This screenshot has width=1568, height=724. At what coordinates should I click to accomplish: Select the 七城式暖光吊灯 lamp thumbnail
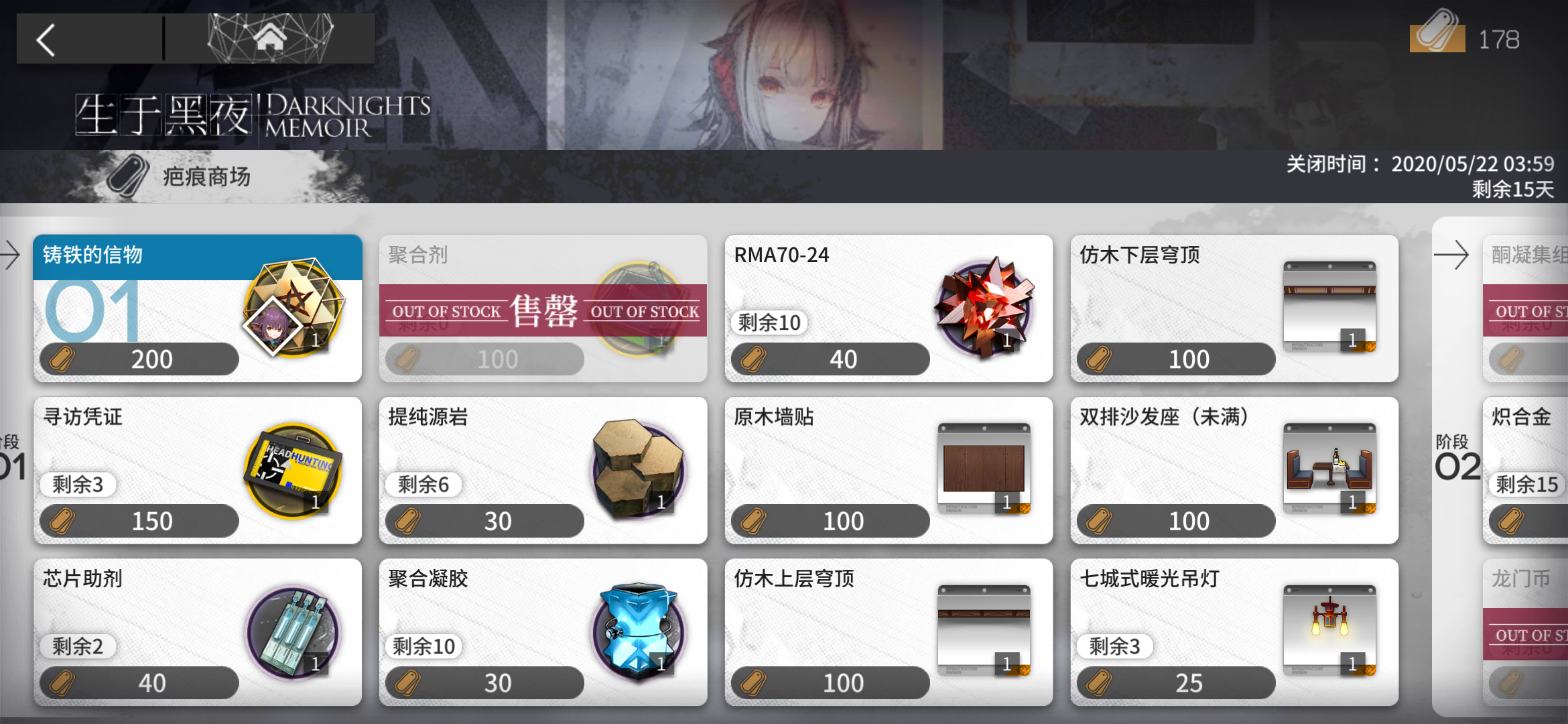coord(1329,630)
